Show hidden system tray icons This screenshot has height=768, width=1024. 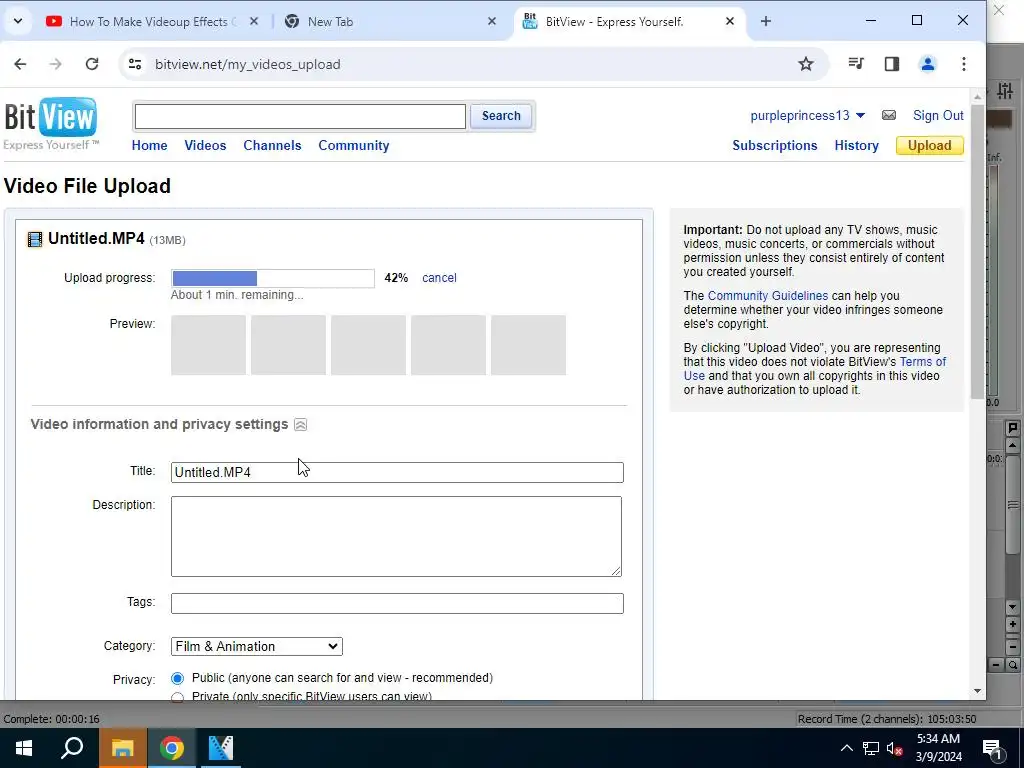pyautogui.click(x=846, y=748)
